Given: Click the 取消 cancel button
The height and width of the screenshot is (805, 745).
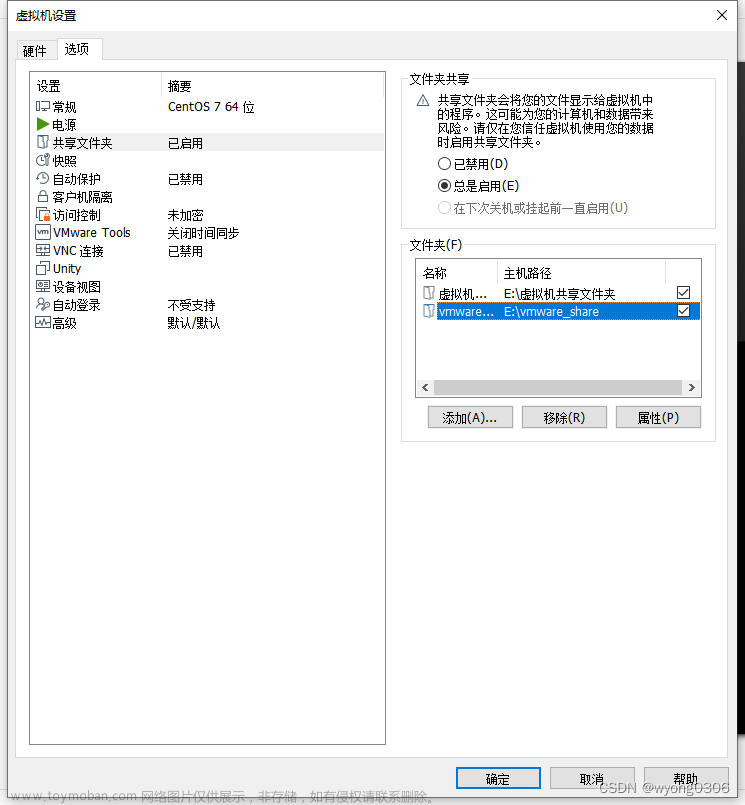Looking at the screenshot, I should click(x=592, y=778).
